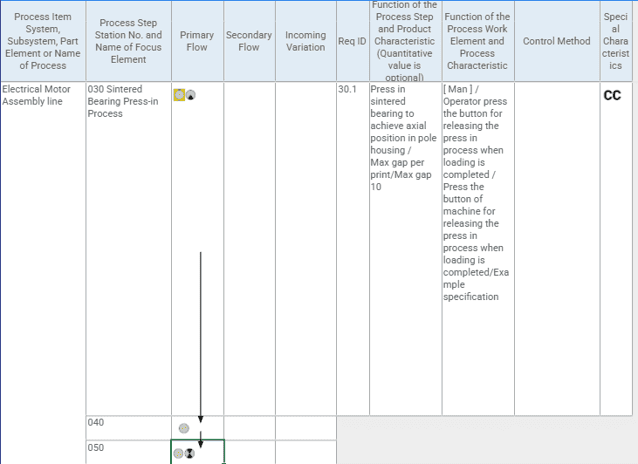Select the Incoming Variation column header
The width and height of the screenshot is (638, 464).
pyautogui.click(x=306, y=41)
